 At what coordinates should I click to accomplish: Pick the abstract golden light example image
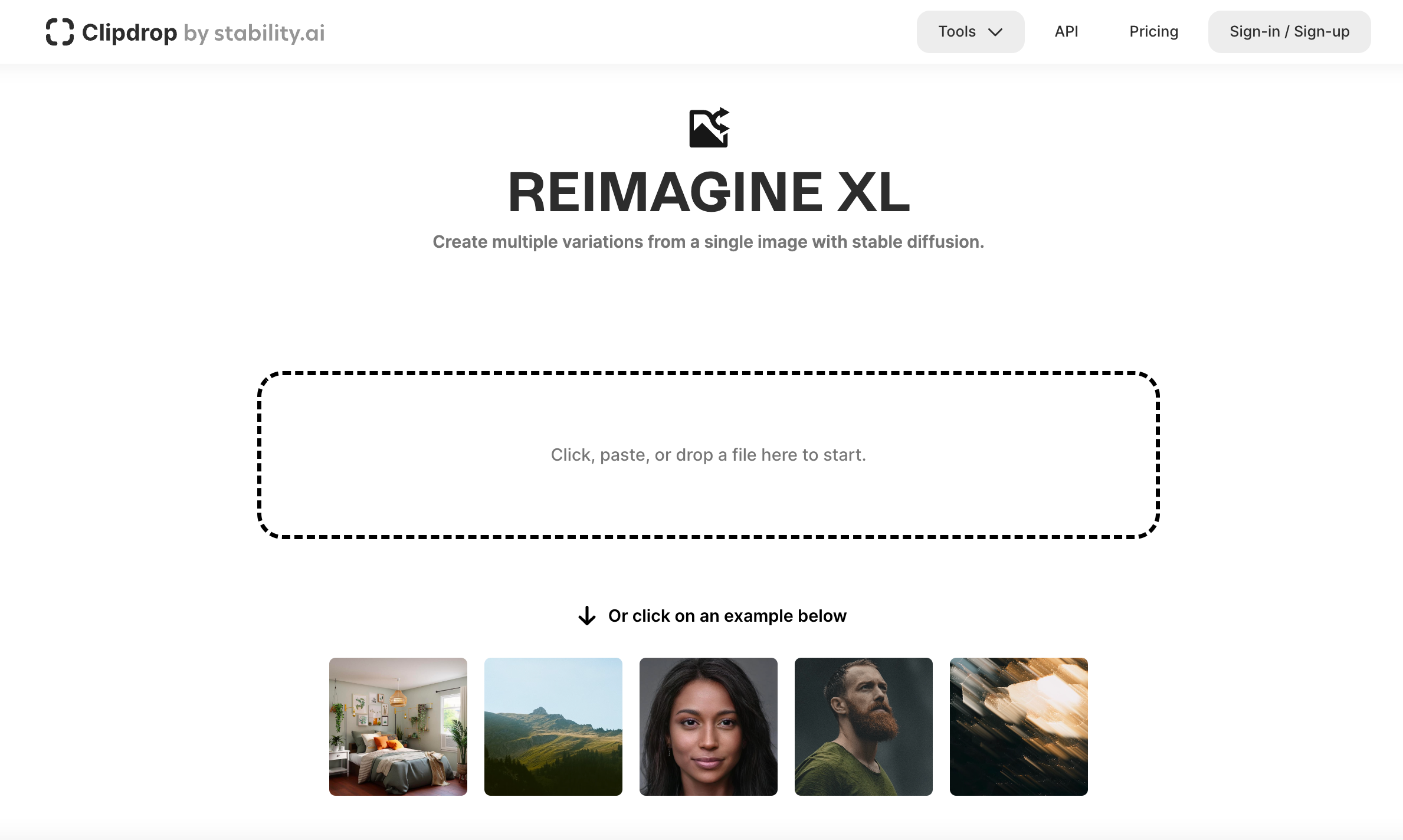pyautogui.click(x=1019, y=727)
